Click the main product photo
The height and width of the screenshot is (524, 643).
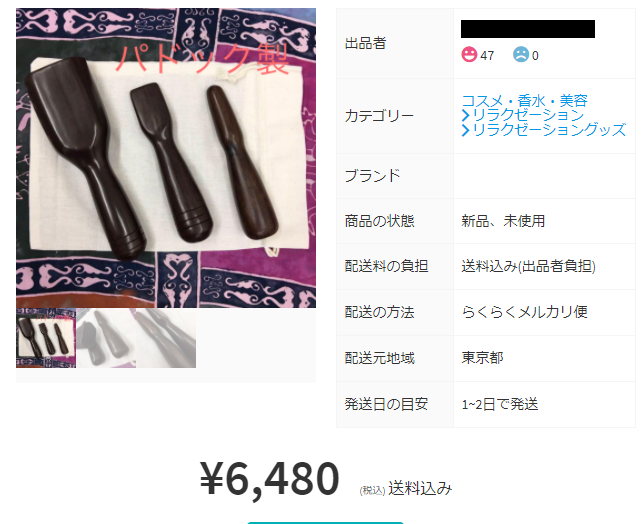point(166,158)
